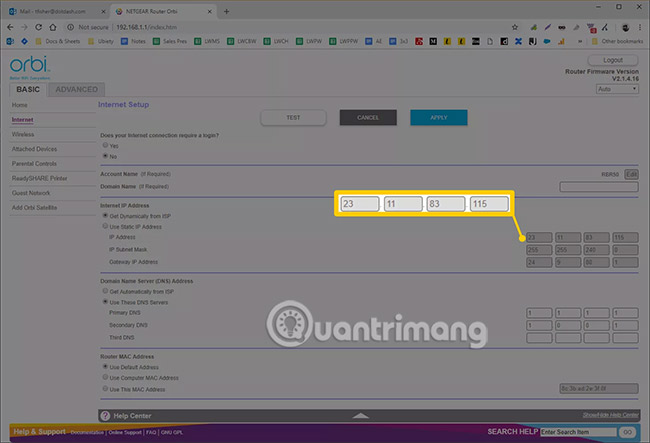Select Get Automatically from ISP for DNS

point(105,291)
